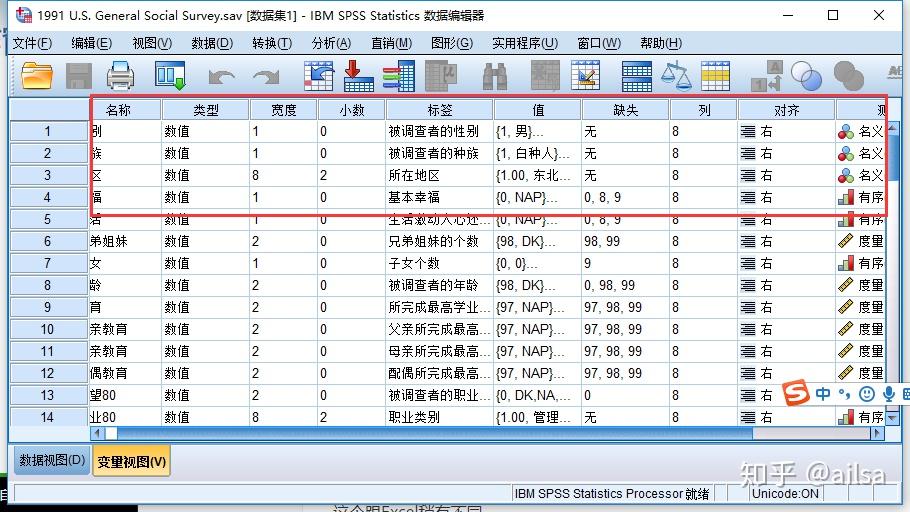Click the Show all variables icon

click(x=848, y=76)
